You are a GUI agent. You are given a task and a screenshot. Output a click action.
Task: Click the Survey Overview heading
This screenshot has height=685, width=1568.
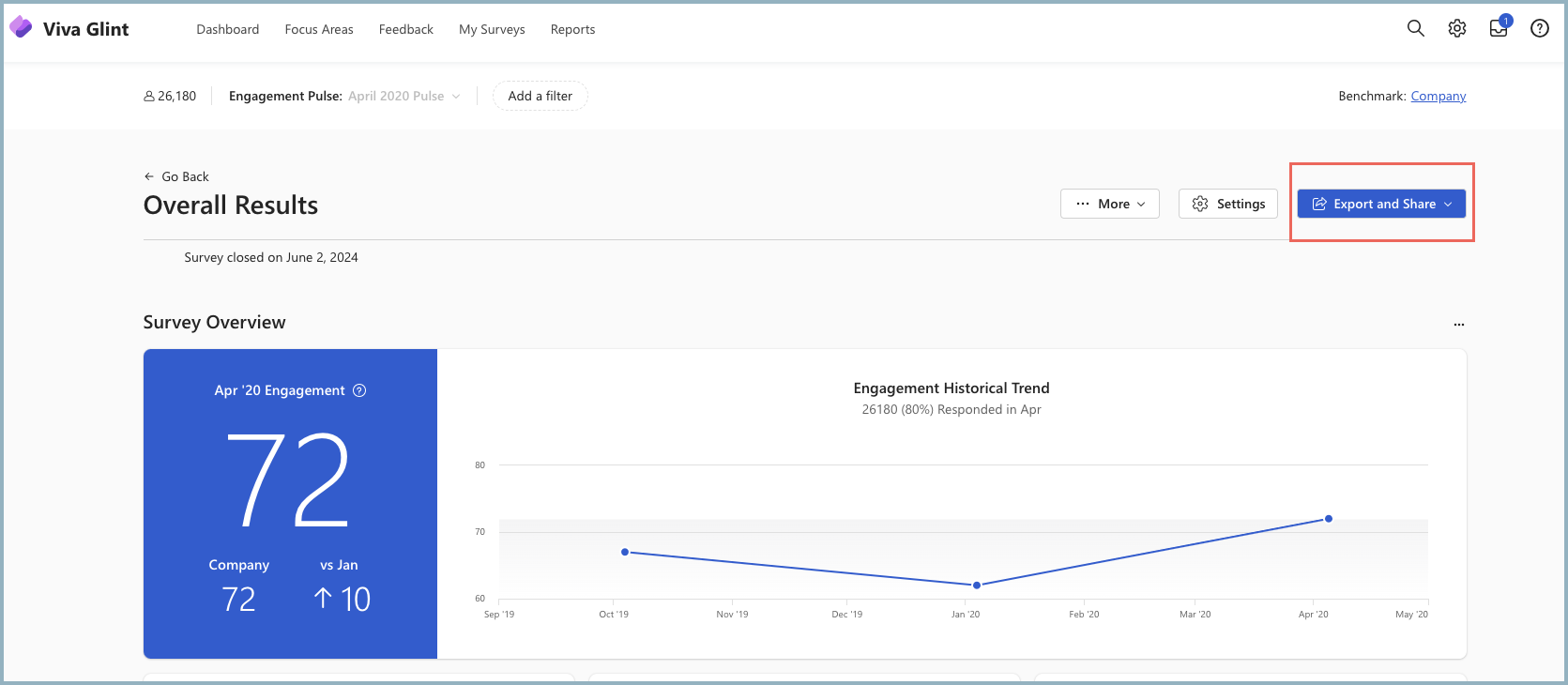214,322
